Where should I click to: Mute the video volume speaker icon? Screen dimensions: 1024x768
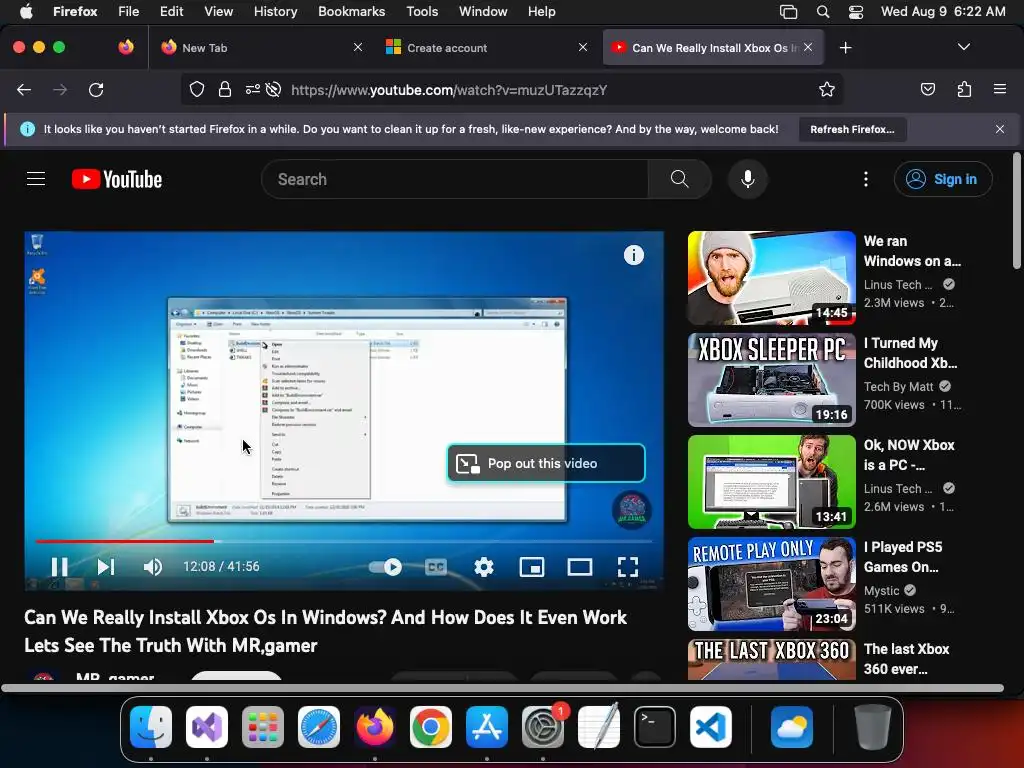[x=153, y=567]
